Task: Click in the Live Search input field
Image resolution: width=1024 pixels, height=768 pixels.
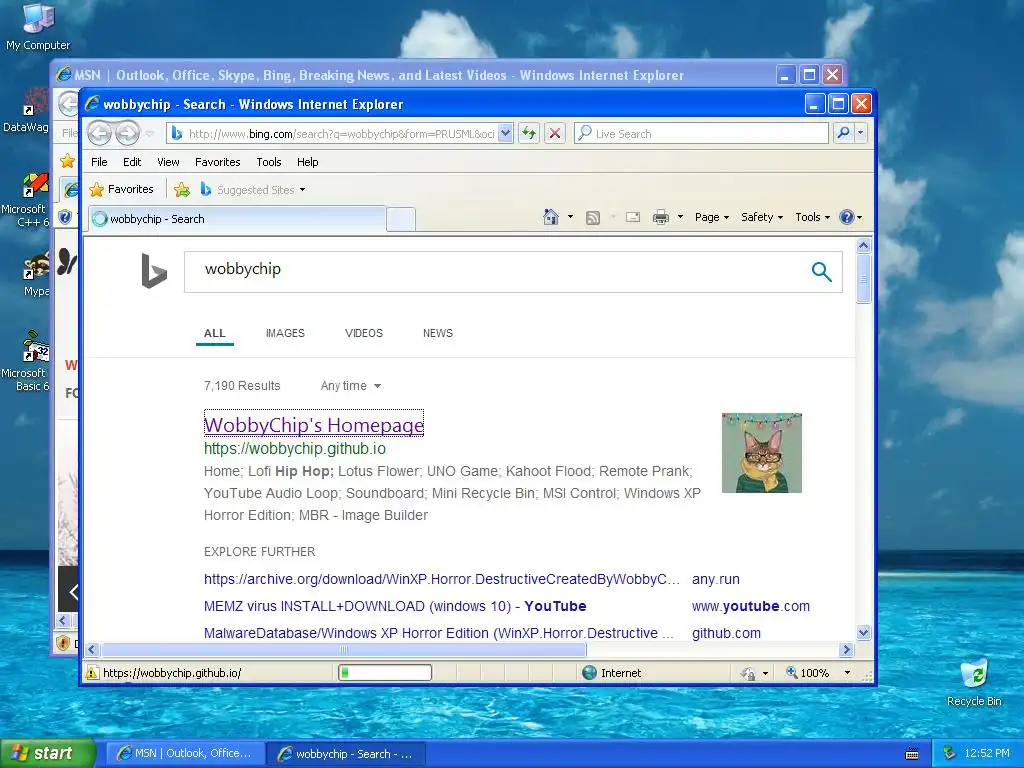Action: tap(702, 133)
